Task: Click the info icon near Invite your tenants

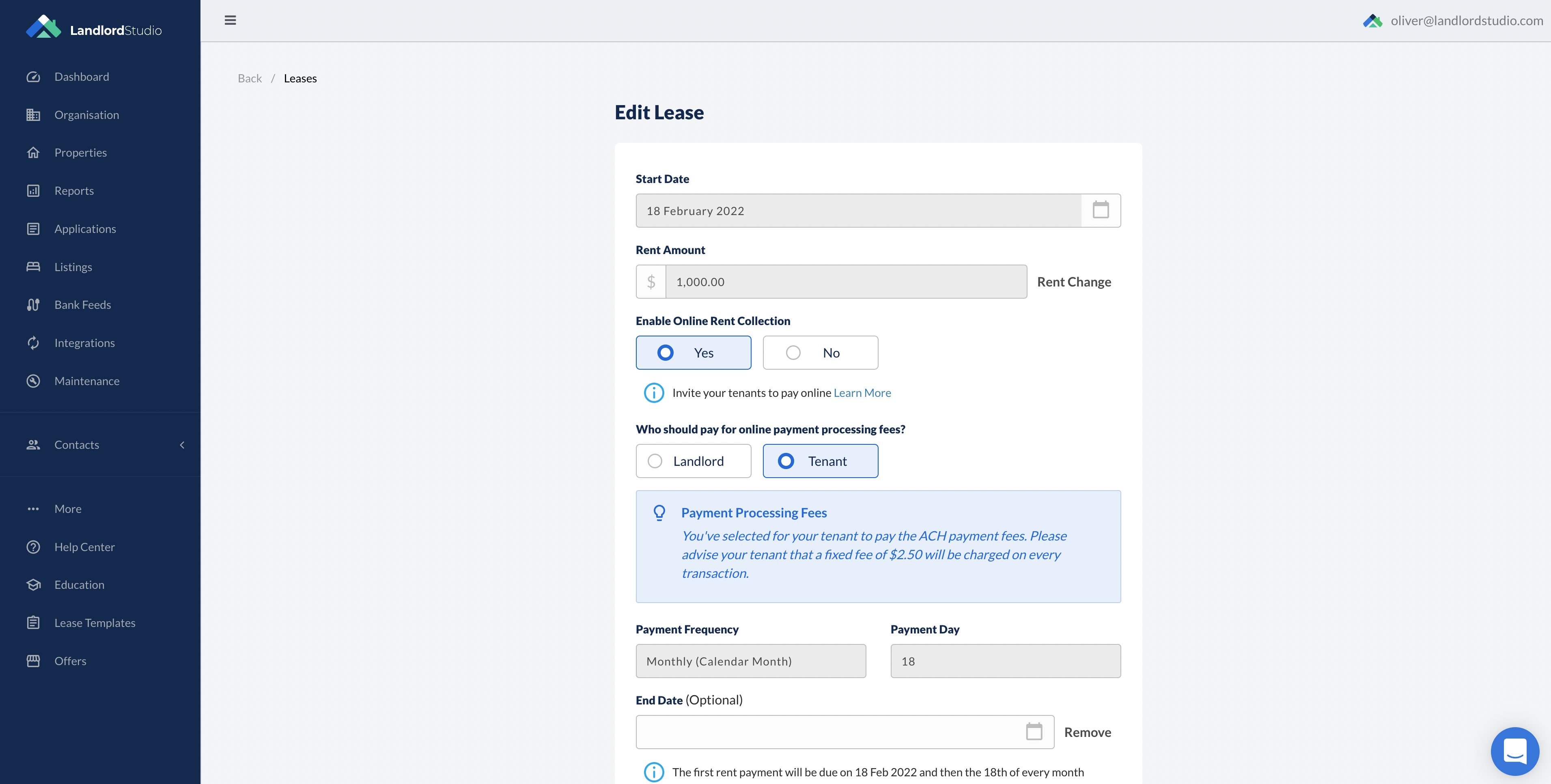Action: [654, 392]
